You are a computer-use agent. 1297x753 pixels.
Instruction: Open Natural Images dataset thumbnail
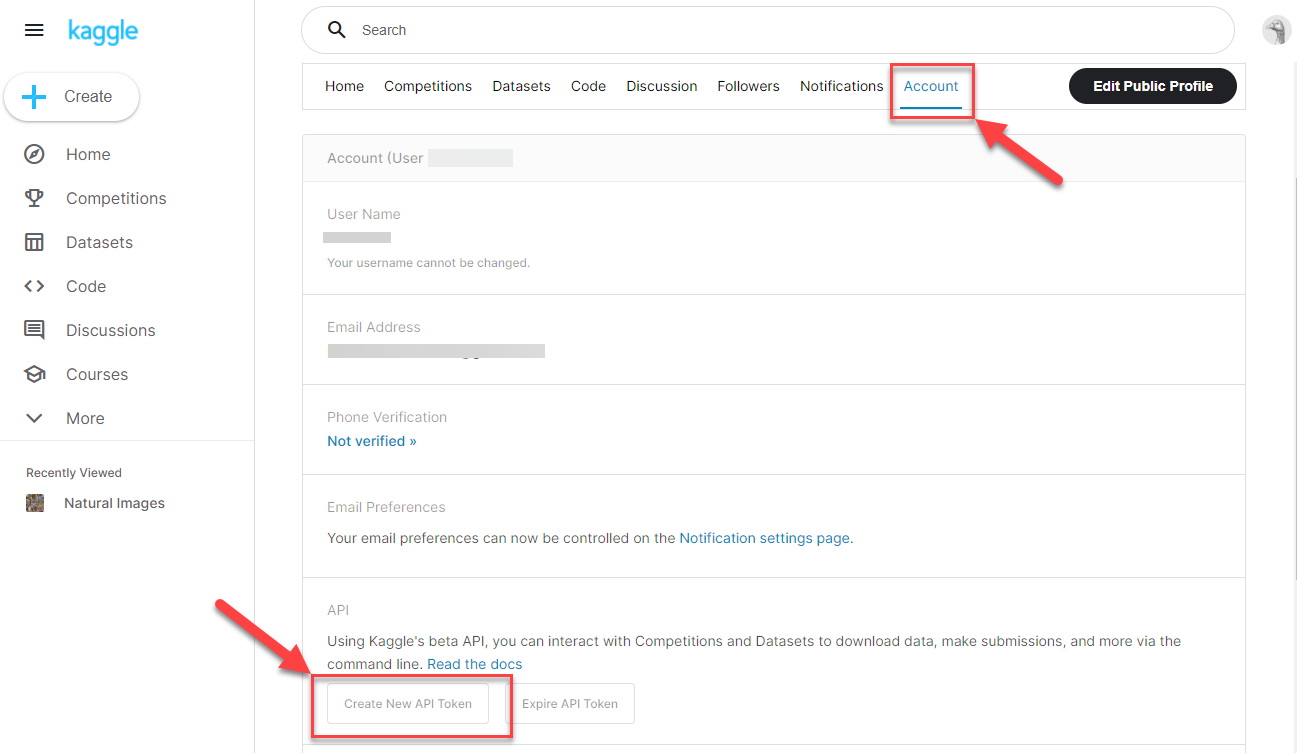point(35,503)
